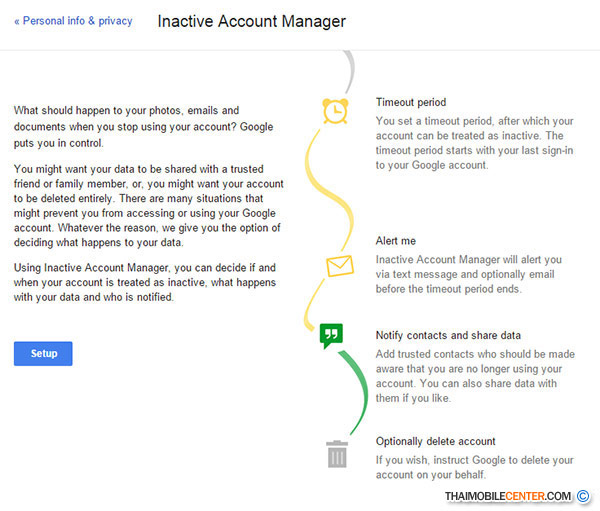Go back to Personal info & privacy
The width and height of the screenshot is (600, 511).
point(73,21)
